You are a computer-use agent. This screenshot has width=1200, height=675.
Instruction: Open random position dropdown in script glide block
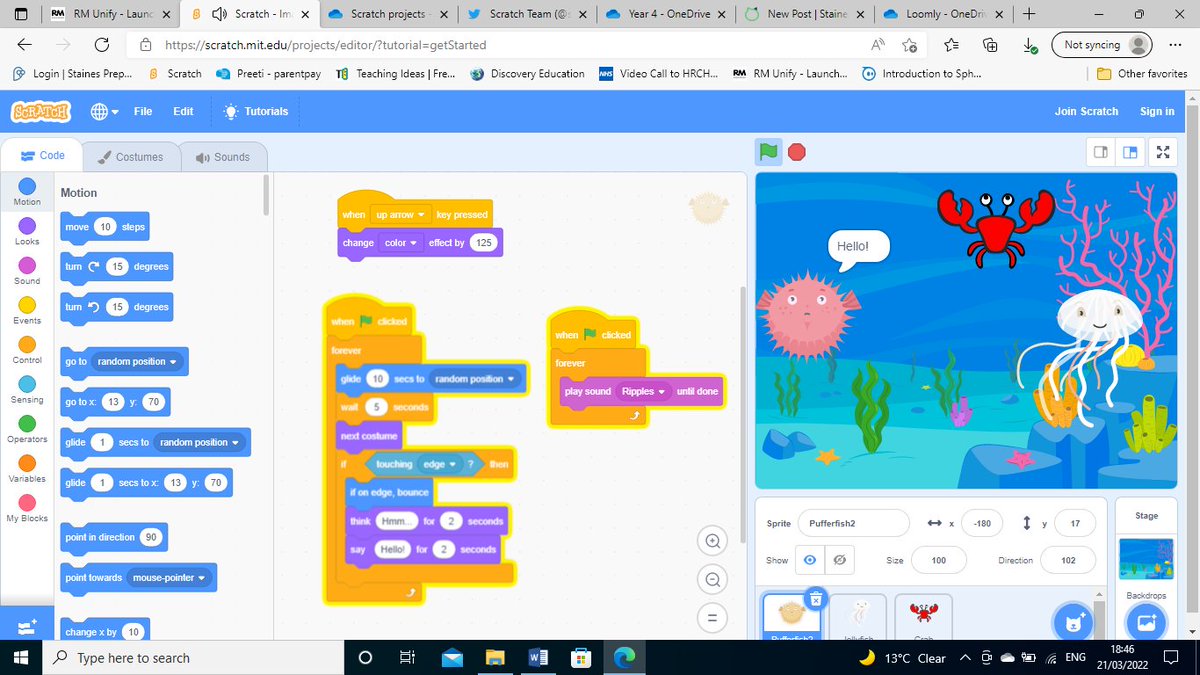pyautogui.click(x=474, y=379)
